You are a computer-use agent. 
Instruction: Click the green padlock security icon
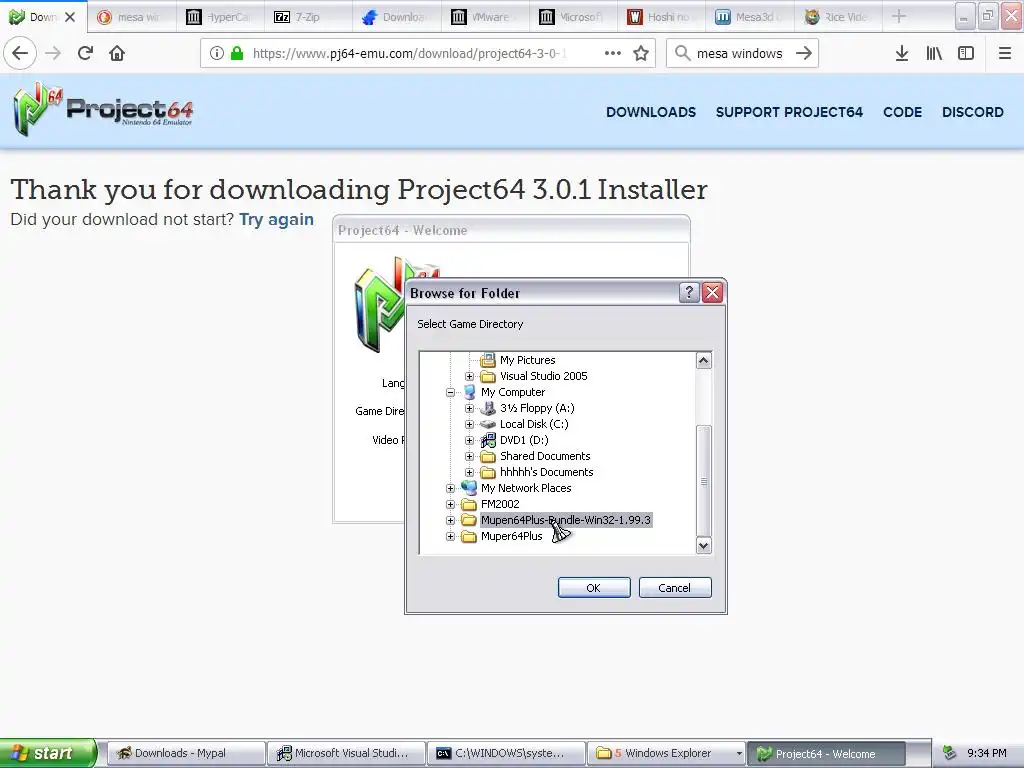(237, 53)
